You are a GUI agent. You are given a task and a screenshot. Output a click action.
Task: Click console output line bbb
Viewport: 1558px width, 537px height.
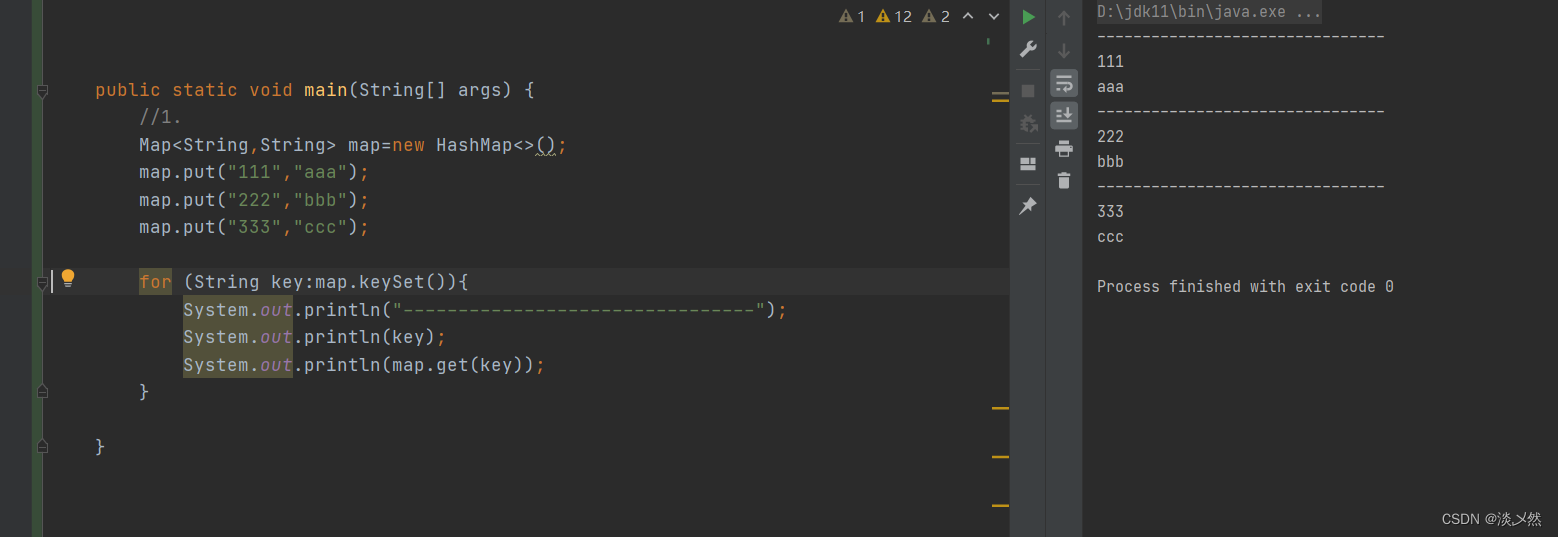(1110, 162)
